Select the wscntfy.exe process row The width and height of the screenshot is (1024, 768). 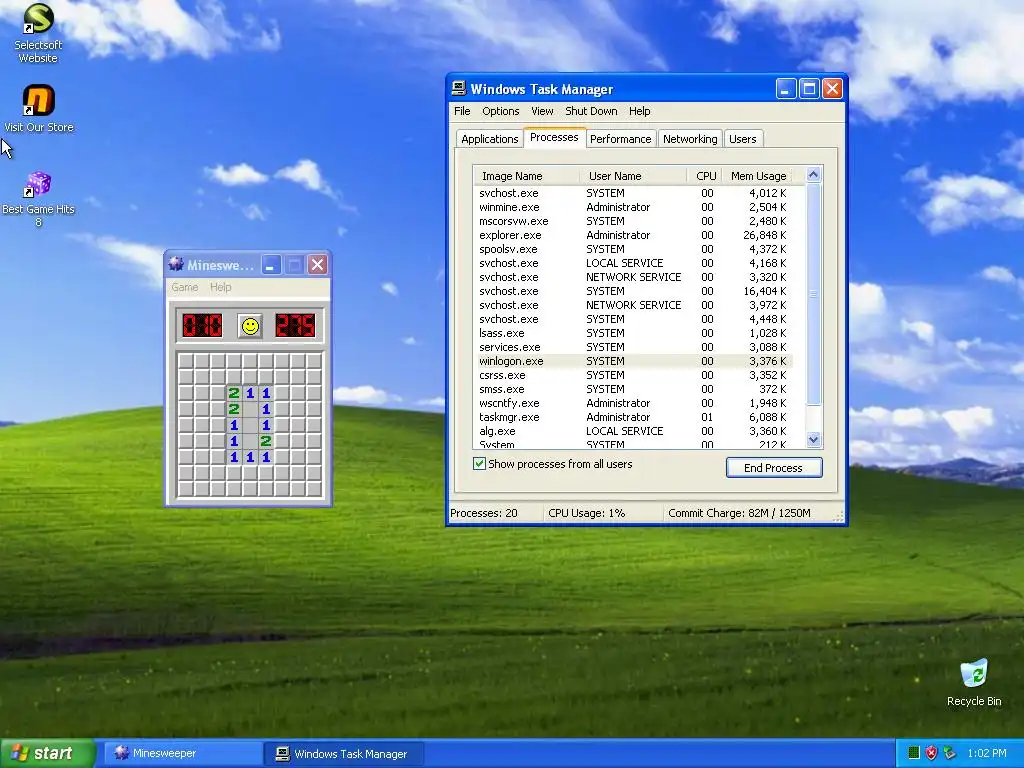[633, 403]
